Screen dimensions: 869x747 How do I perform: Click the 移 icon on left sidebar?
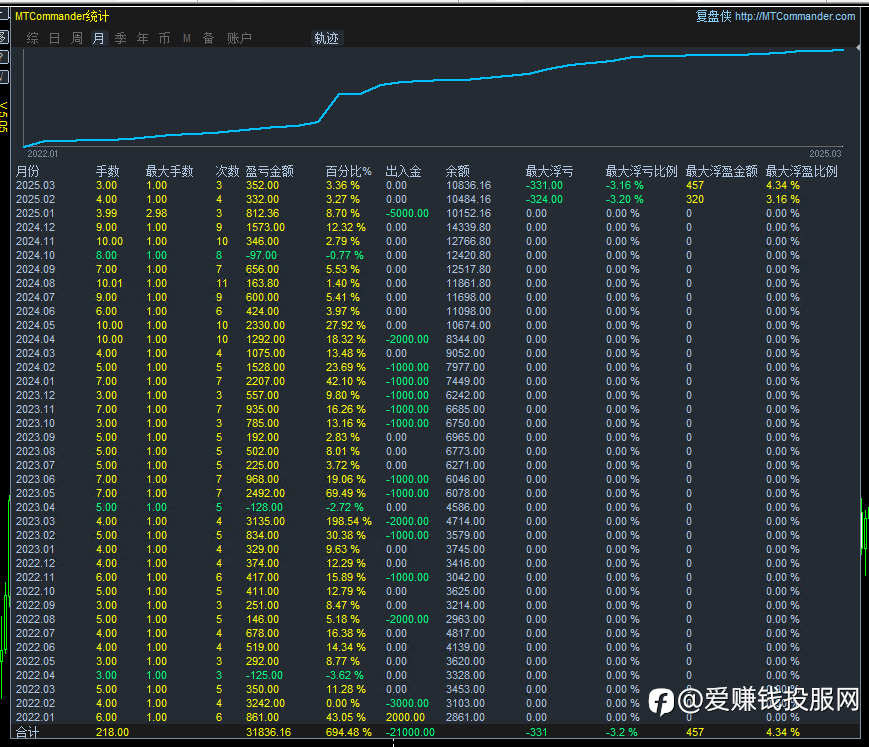[3, 37]
